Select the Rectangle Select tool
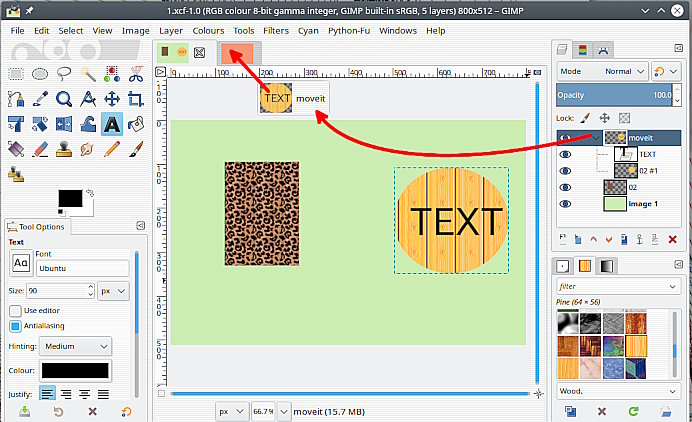The width and height of the screenshot is (692, 422). (x=16, y=73)
